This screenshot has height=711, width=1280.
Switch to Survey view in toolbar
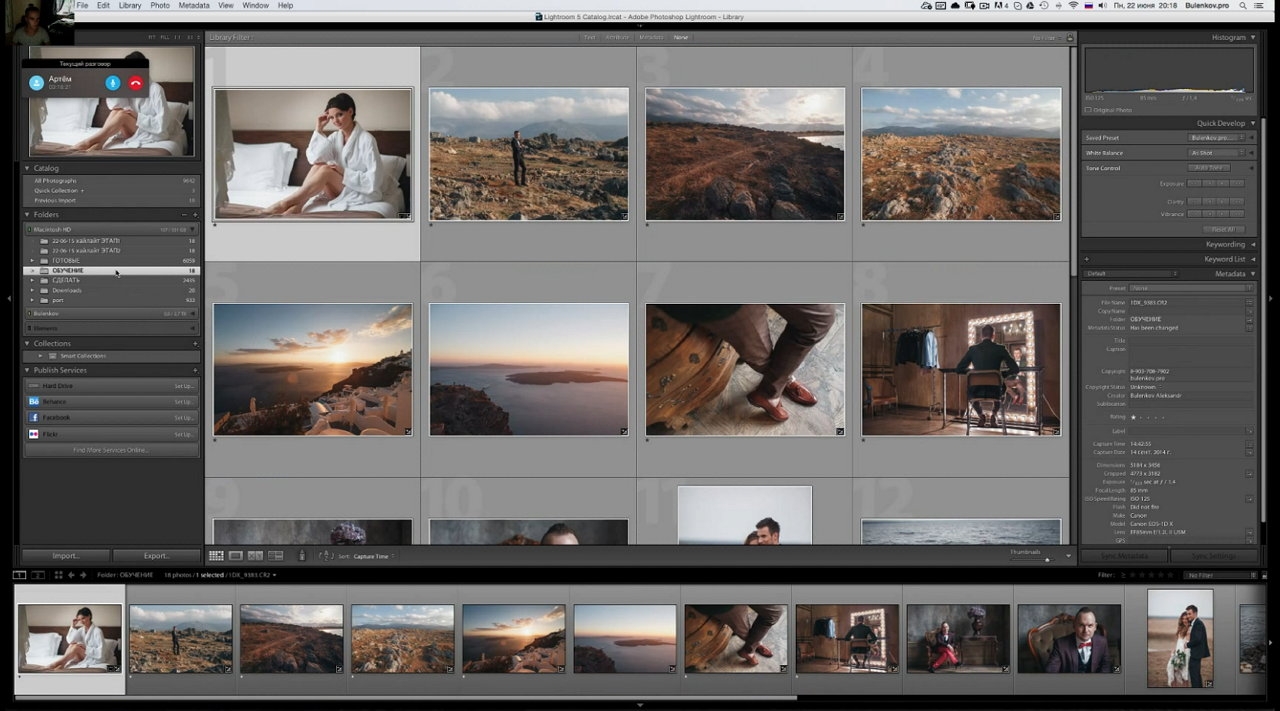(276, 556)
